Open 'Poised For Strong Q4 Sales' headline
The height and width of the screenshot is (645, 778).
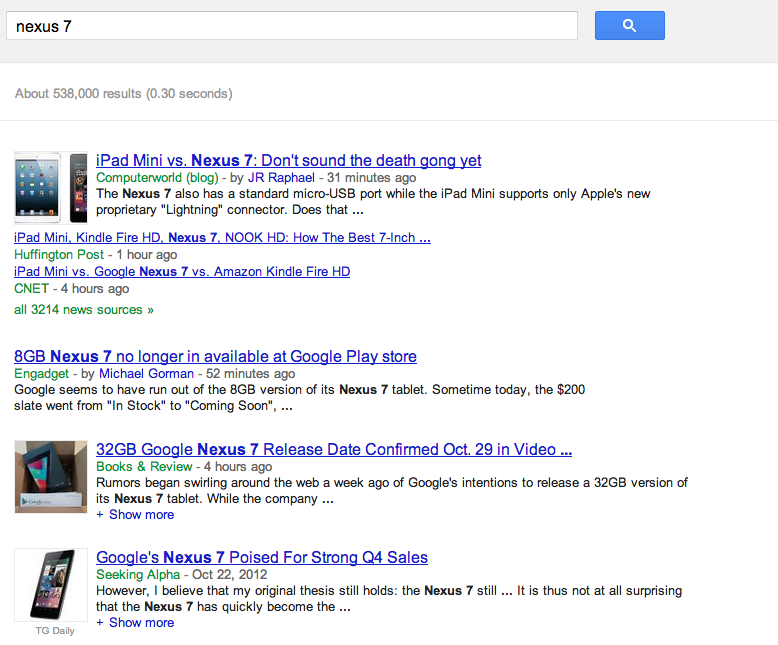[262, 557]
